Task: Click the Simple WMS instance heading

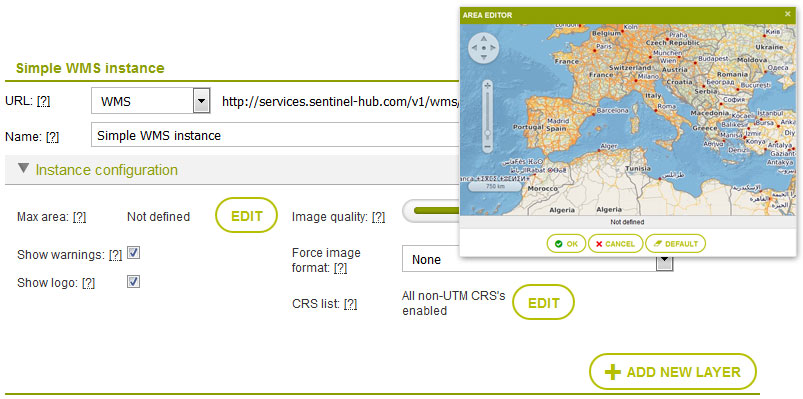Action: tap(90, 68)
